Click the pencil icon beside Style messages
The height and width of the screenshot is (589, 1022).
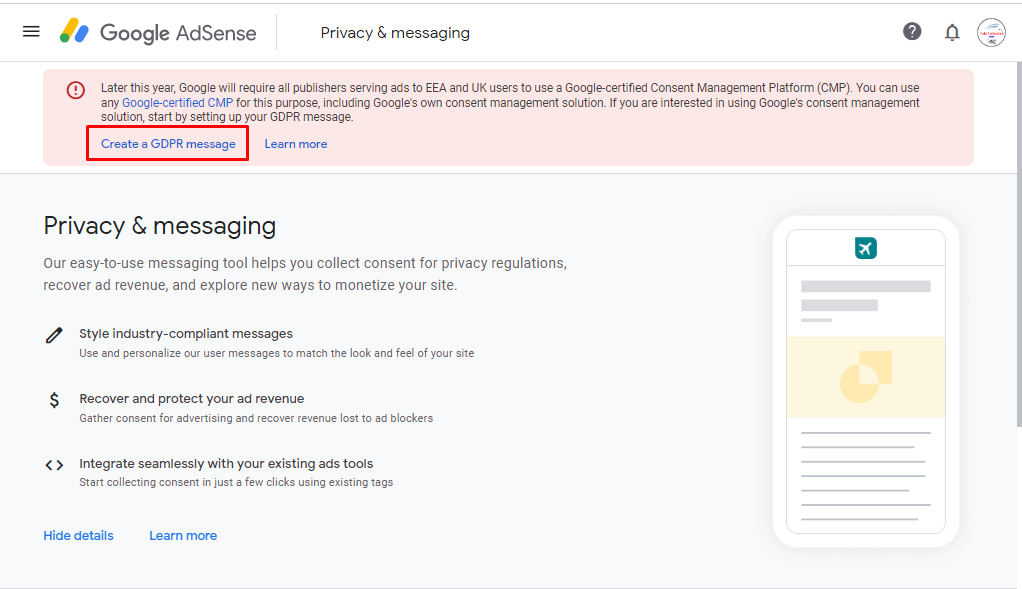(54, 335)
